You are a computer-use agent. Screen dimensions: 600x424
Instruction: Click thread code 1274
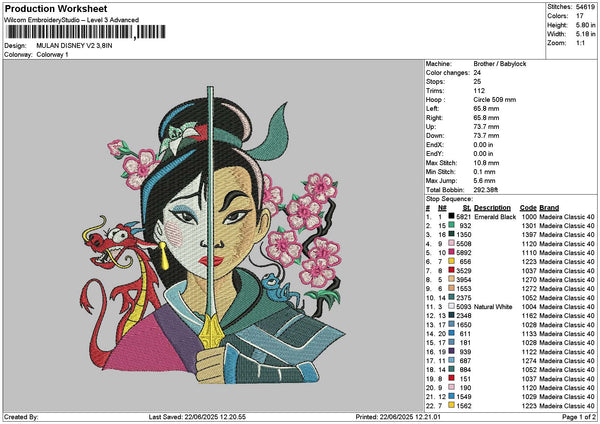click(529, 360)
